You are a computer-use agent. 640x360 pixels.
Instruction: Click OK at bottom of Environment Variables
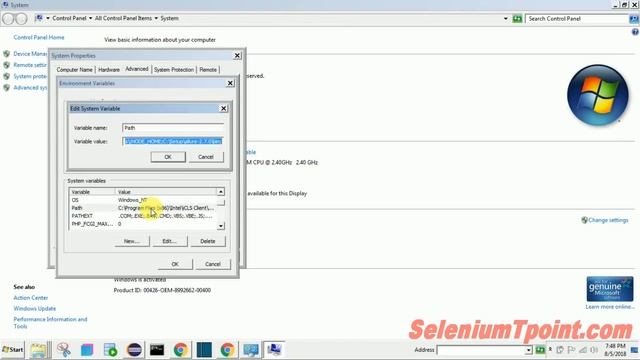click(175, 264)
